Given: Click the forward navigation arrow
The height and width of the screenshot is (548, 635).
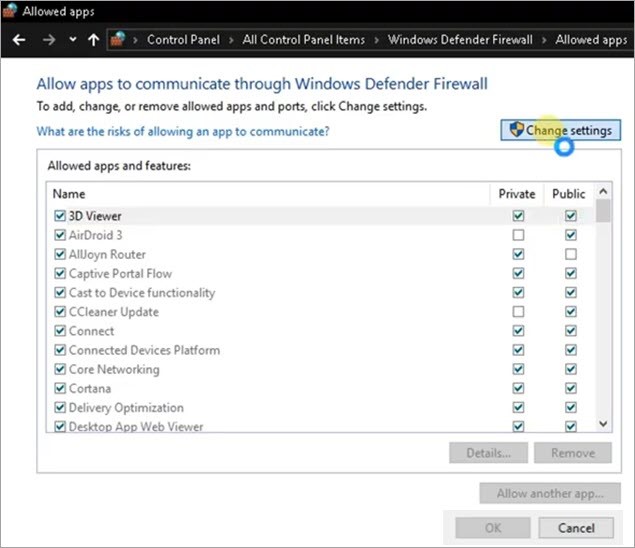Looking at the screenshot, I should (49, 40).
